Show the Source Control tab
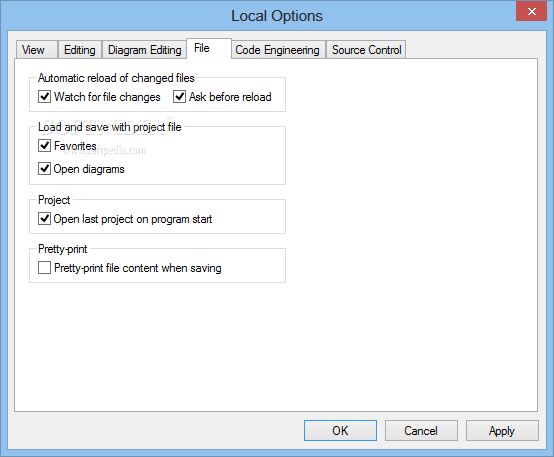Image resolution: width=554 pixels, height=457 pixels. 366,49
